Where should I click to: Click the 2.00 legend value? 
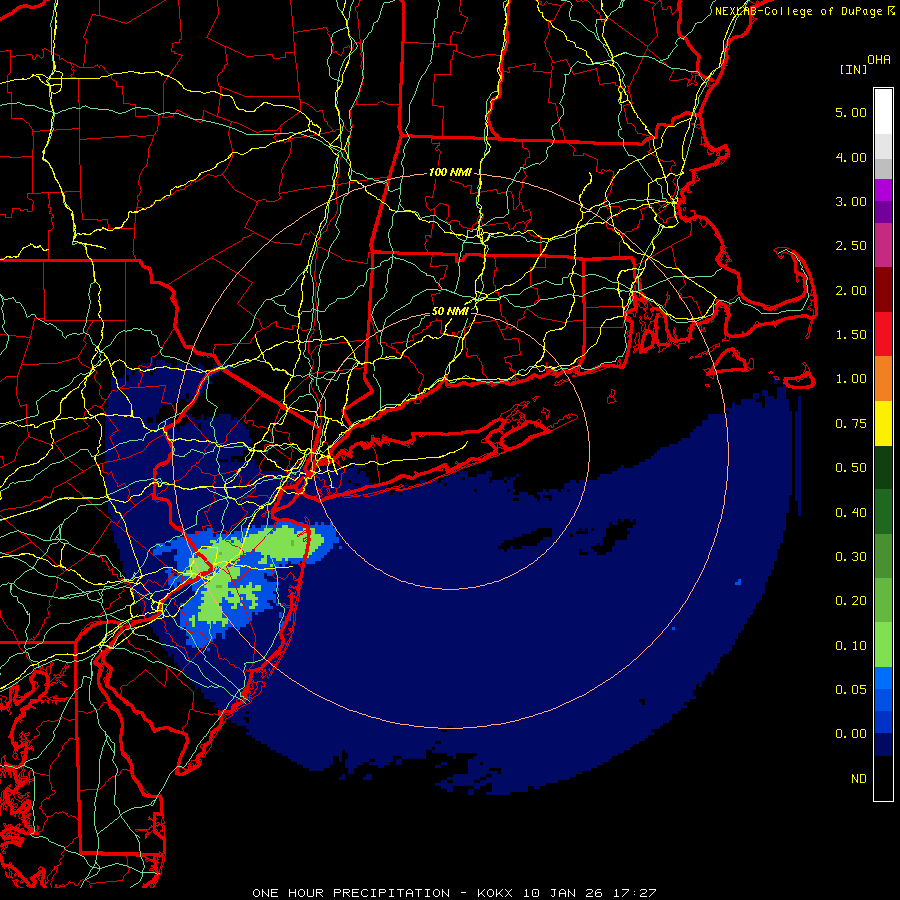(x=851, y=290)
